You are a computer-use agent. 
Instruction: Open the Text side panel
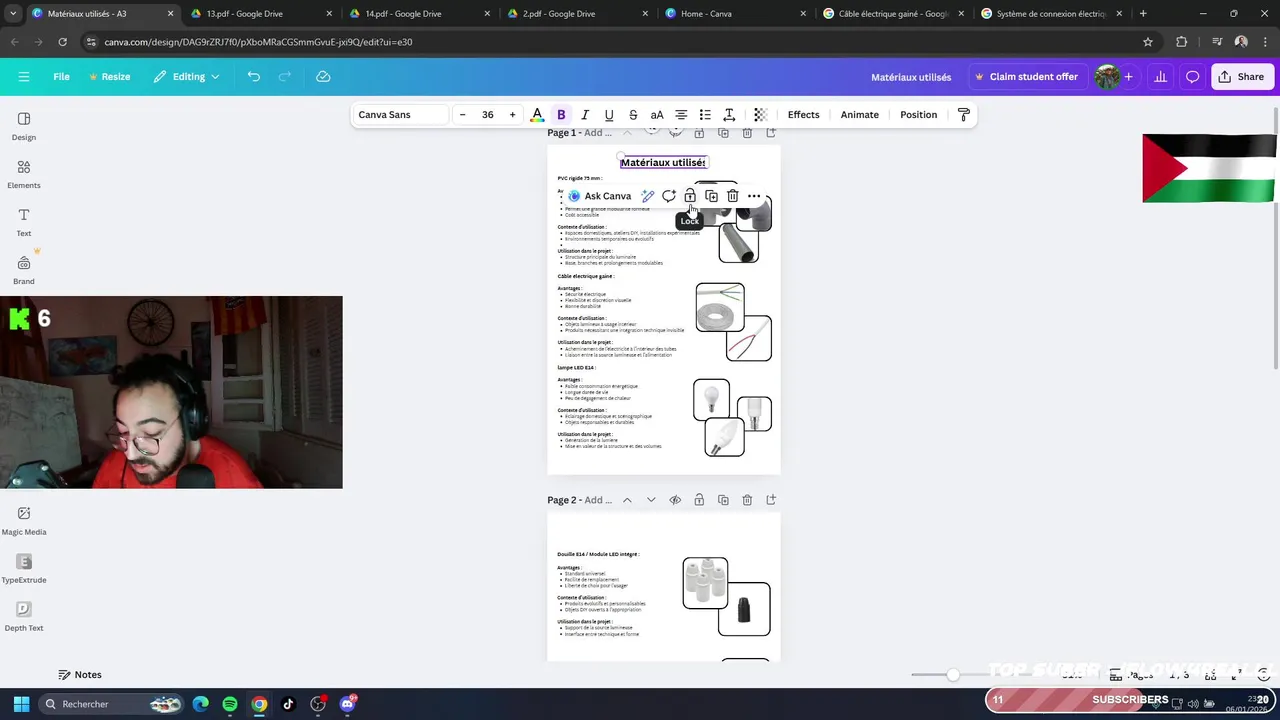[x=24, y=222]
